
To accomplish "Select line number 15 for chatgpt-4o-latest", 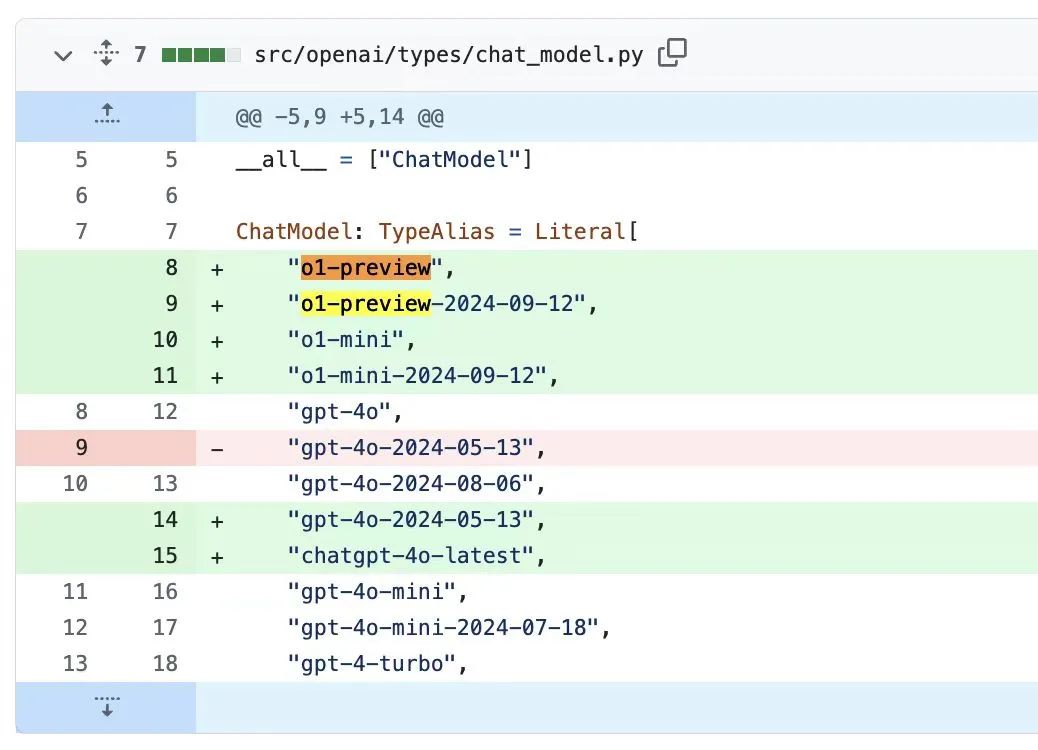I will (x=165, y=556).
